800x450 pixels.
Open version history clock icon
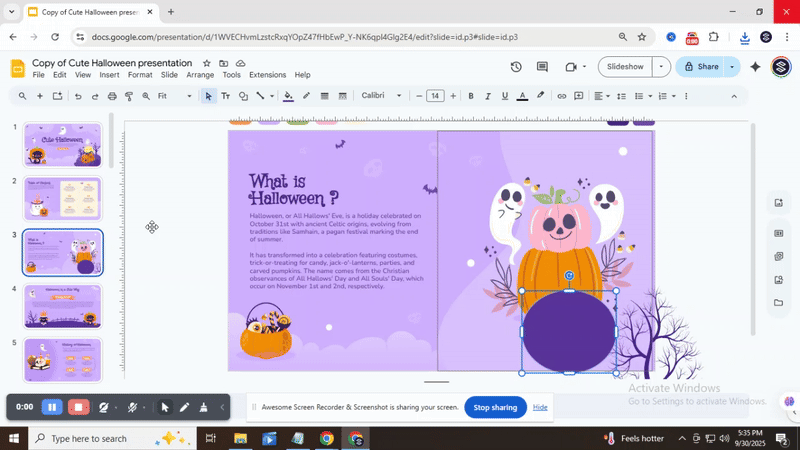(x=516, y=67)
